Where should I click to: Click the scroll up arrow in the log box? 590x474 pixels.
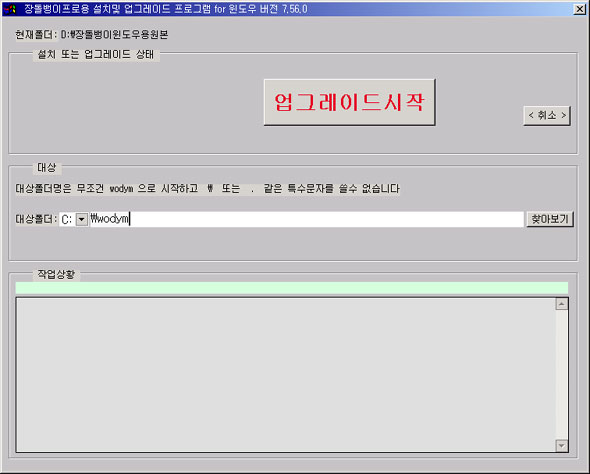pos(561,304)
